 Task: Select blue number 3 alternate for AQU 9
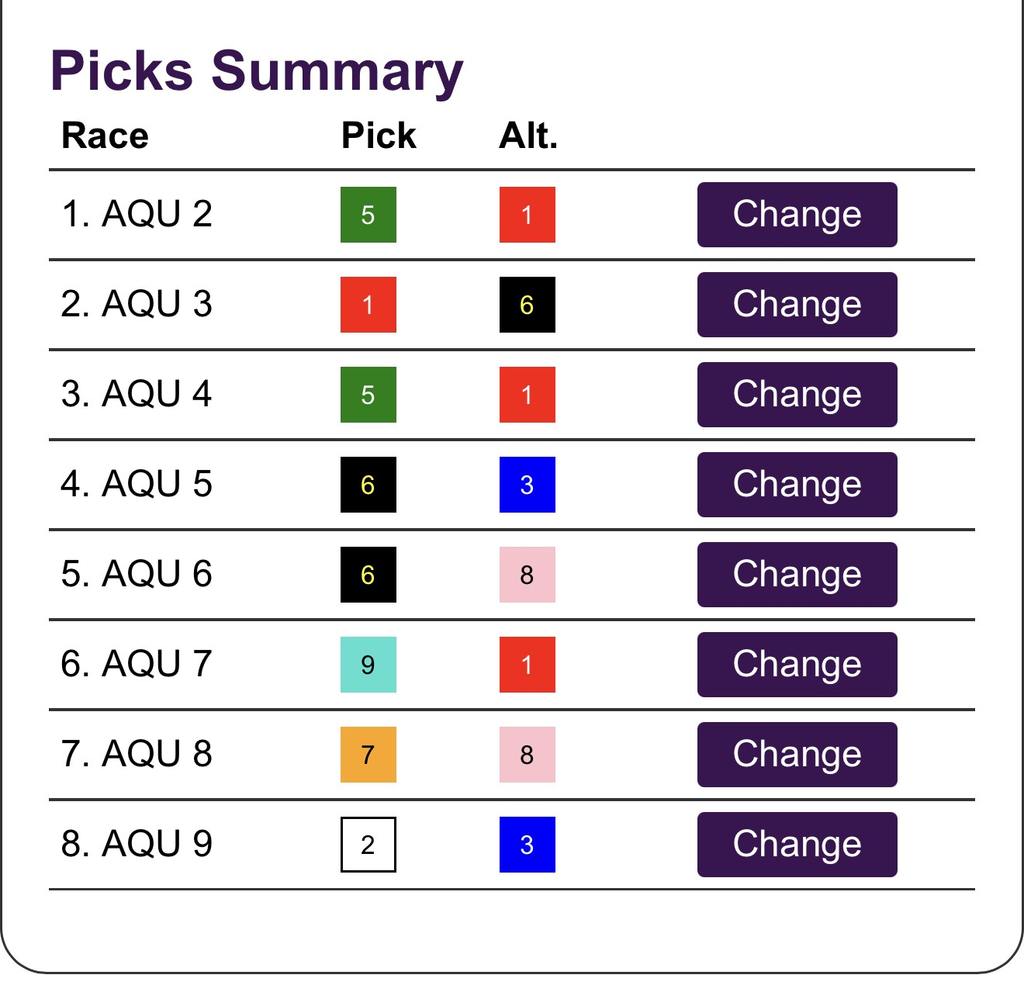point(527,845)
